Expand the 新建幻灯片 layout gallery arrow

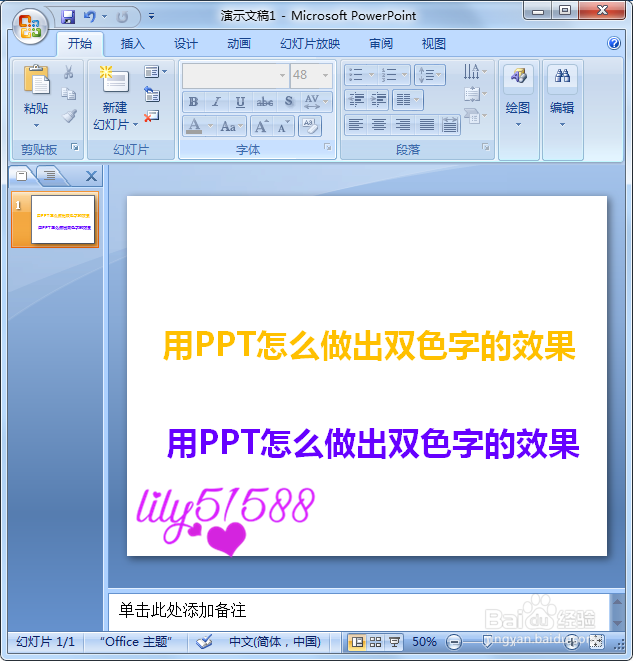click(x=135, y=125)
